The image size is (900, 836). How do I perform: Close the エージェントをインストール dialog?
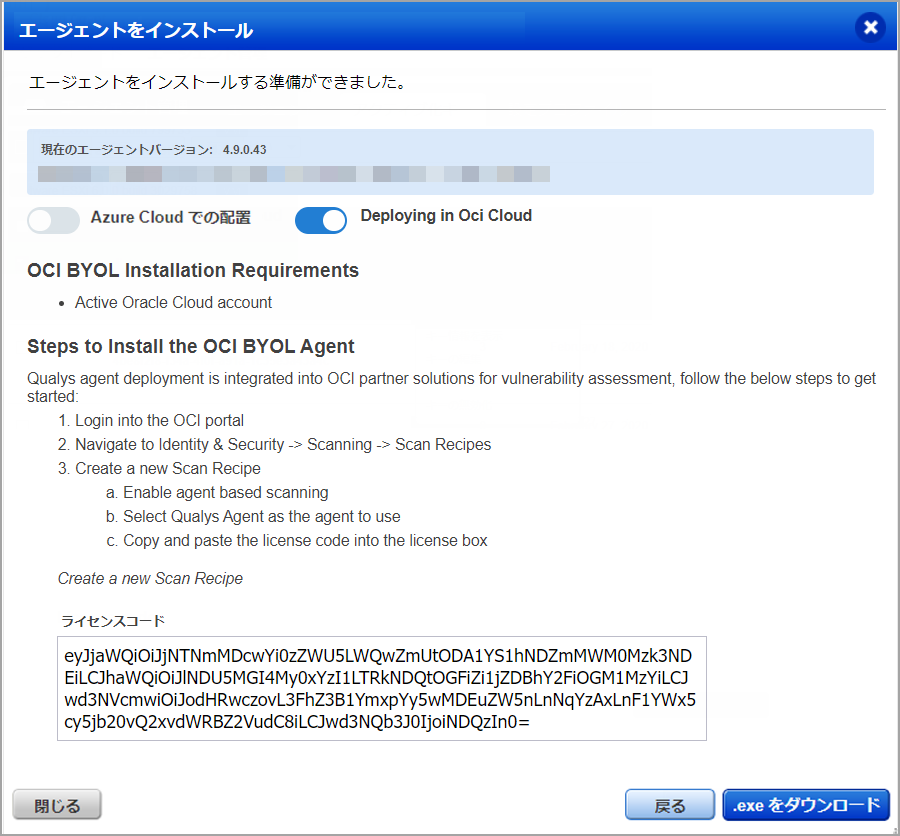tap(870, 27)
